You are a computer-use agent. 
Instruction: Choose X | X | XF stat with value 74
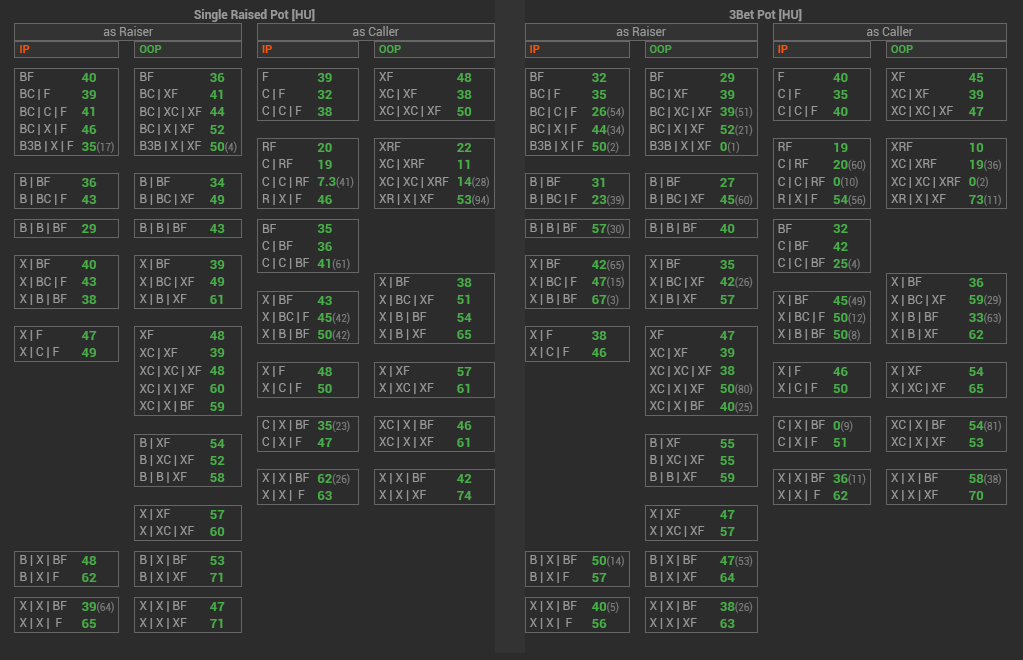434,495
